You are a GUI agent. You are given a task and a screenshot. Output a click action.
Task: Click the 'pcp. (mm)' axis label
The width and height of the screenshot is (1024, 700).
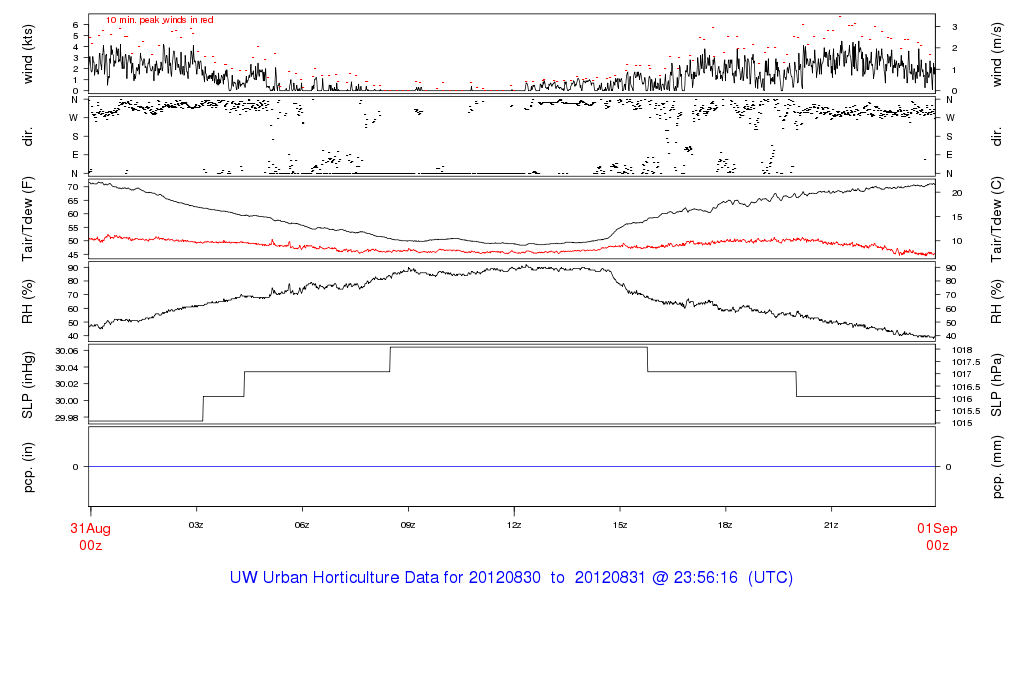coord(996,468)
